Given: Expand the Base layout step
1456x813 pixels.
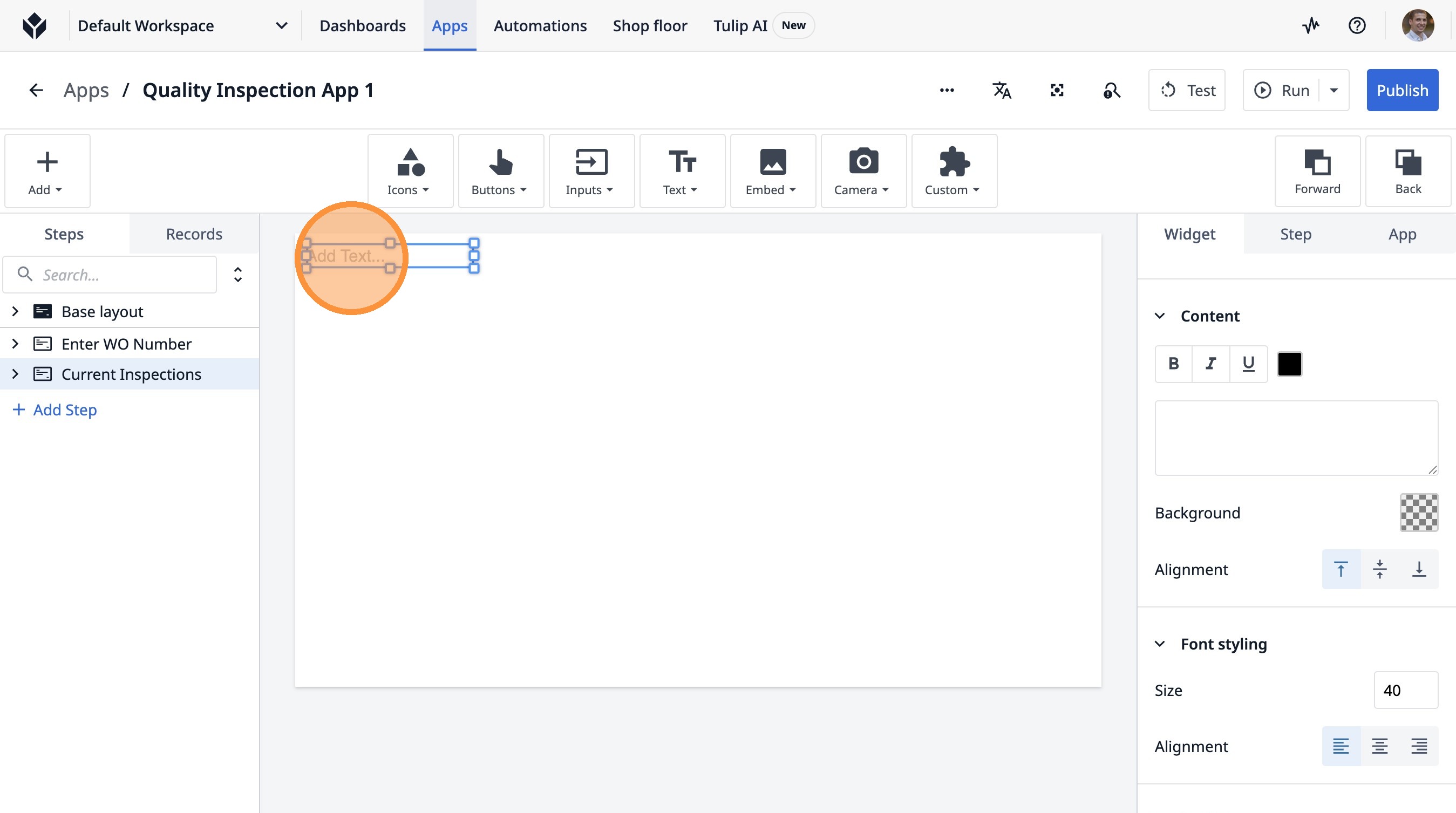Looking at the screenshot, I should pos(15,311).
